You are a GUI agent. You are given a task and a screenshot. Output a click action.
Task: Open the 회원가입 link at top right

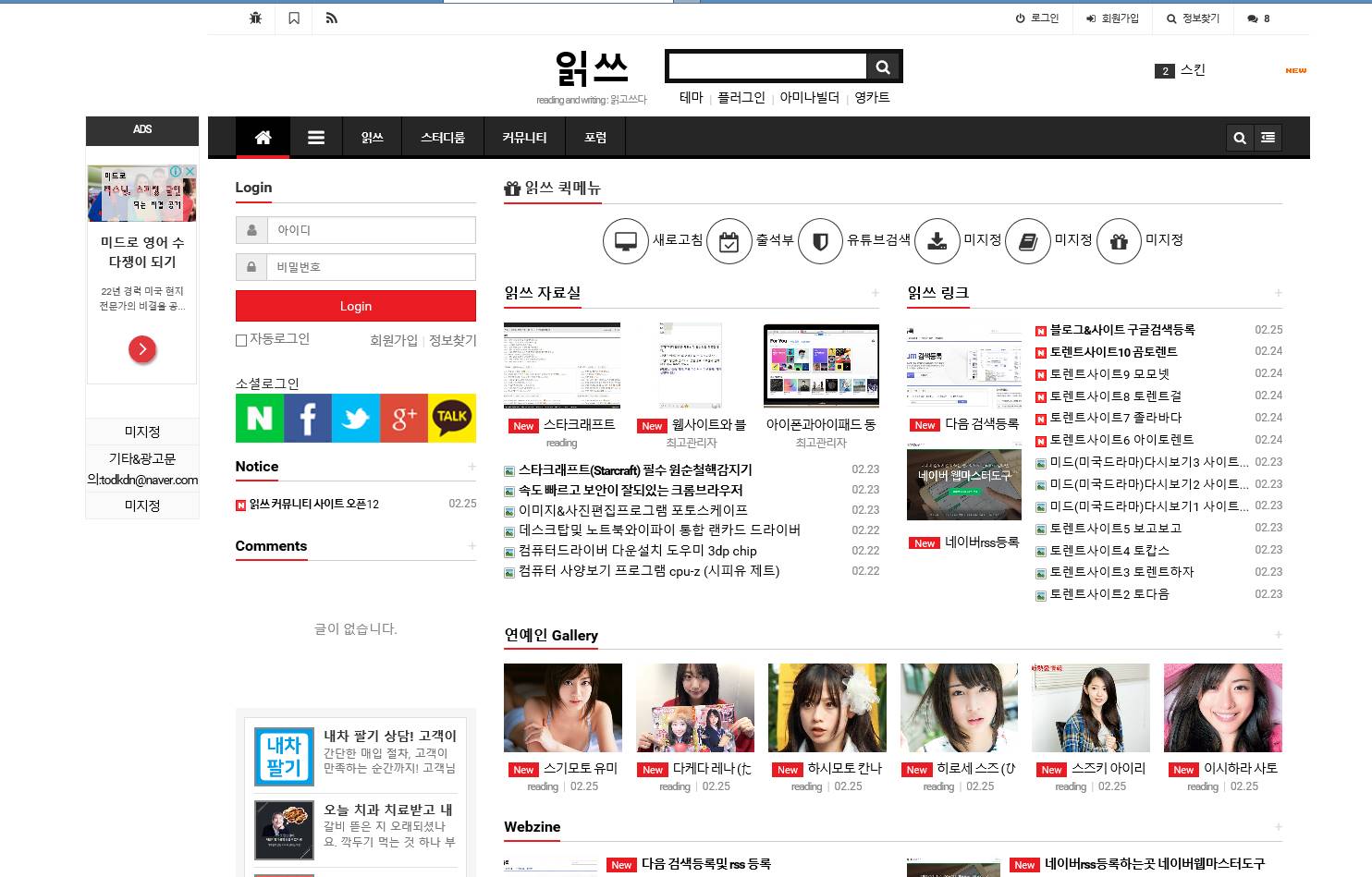coord(1112,18)
